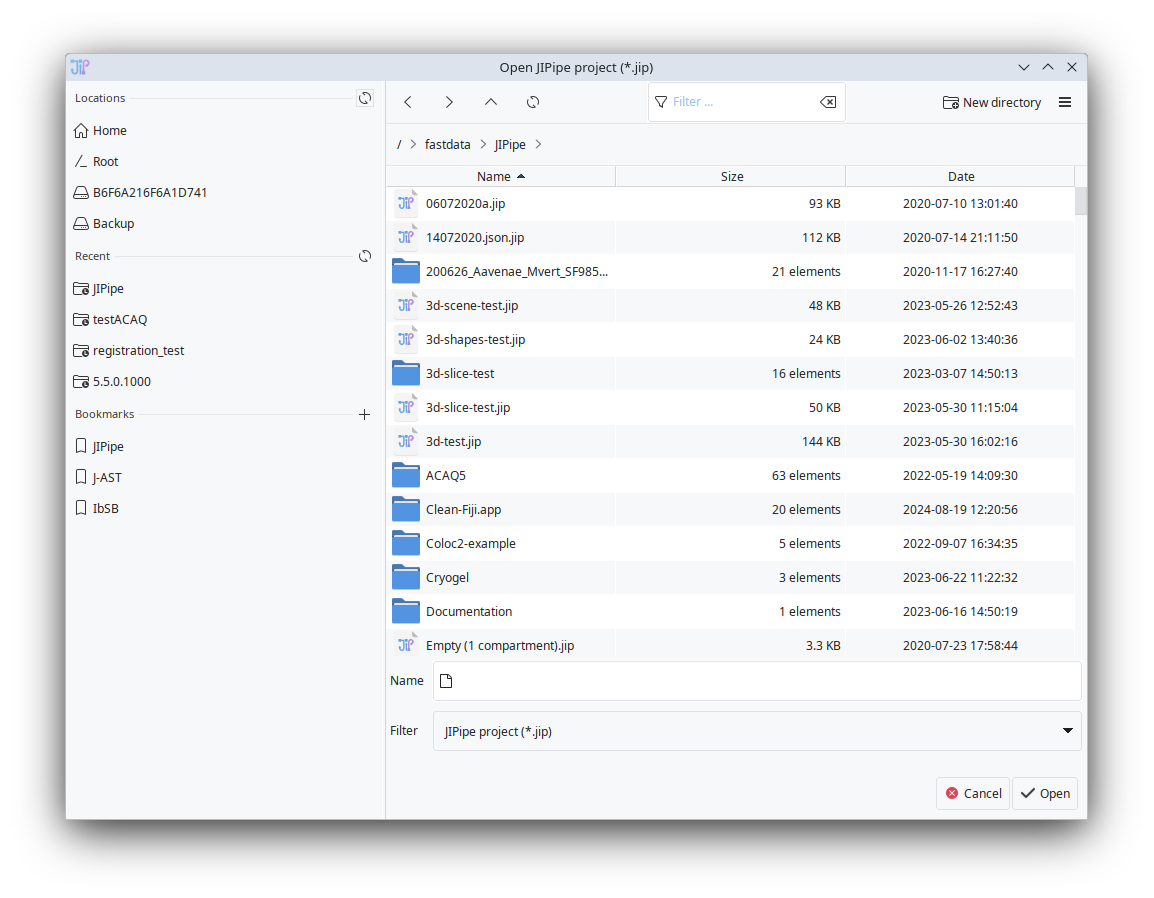Refresh the Locations list
The width and height of the screenshot is (1154, 898).
click(365, 98)
